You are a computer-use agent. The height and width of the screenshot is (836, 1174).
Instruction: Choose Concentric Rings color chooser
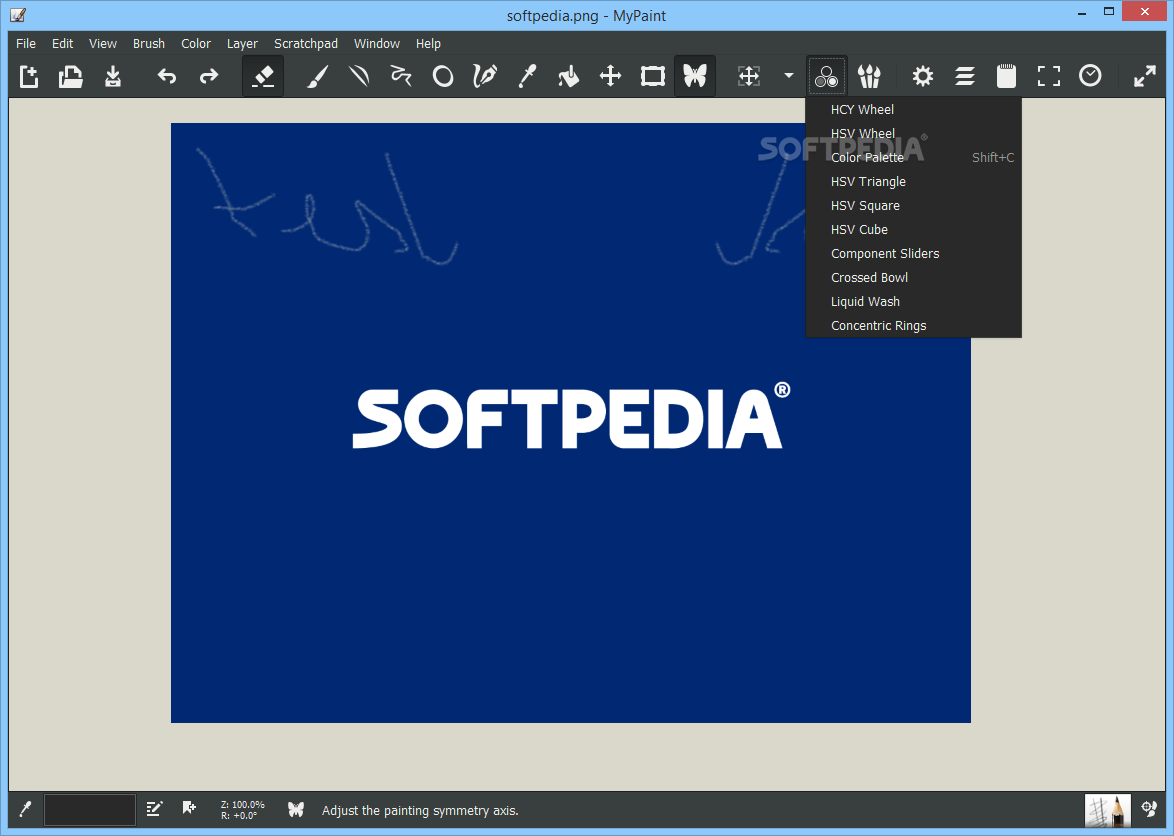pos(913,325)
